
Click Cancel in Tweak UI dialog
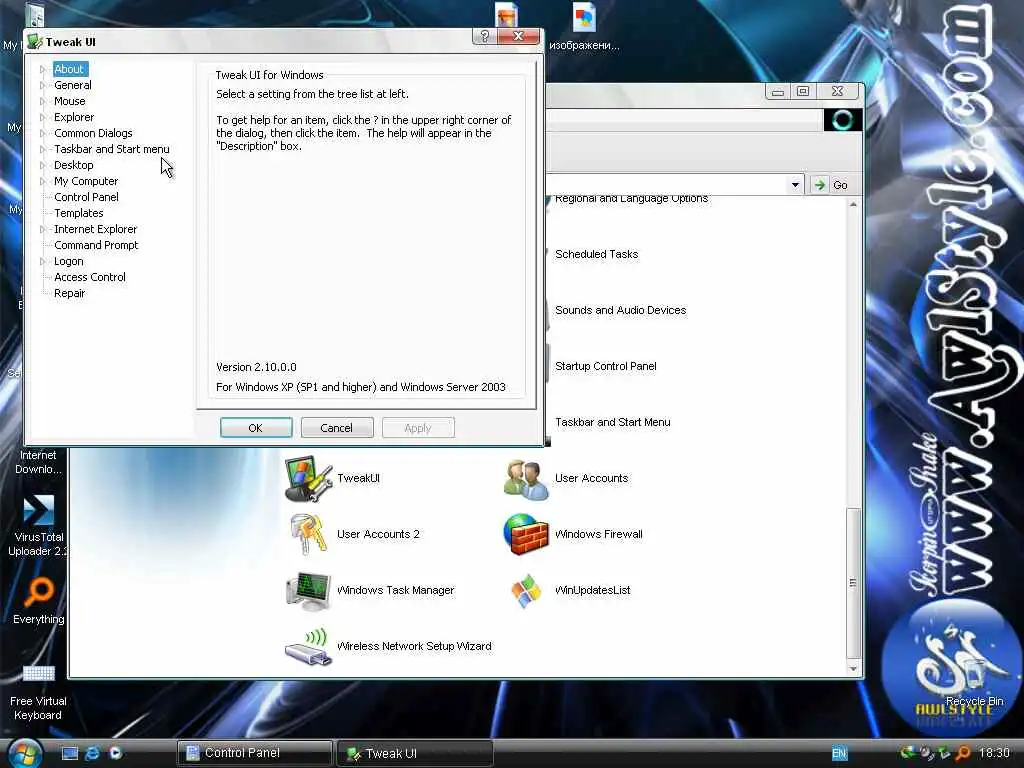coord(336,428)
